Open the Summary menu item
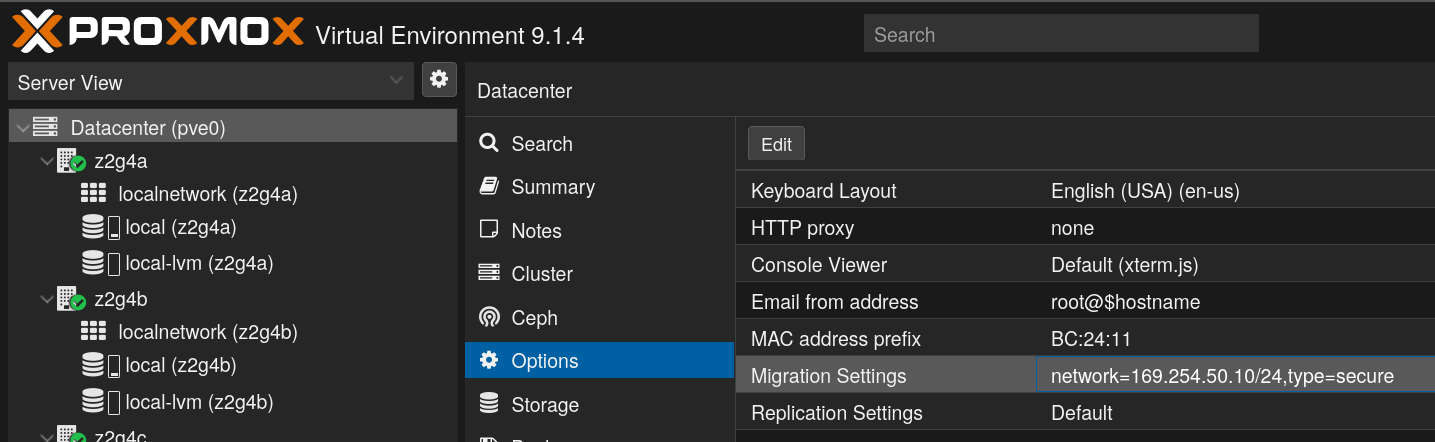Screen dimensions: 1435x442 point(552,187)
